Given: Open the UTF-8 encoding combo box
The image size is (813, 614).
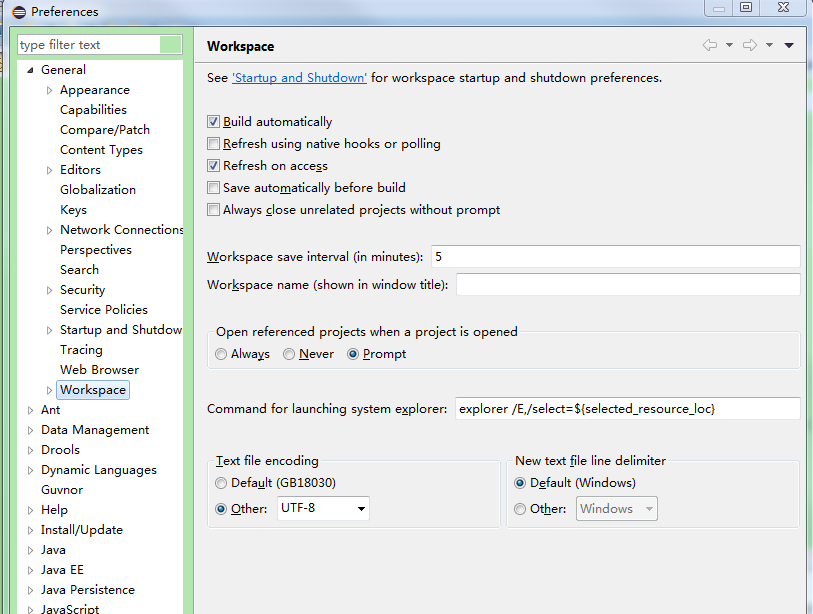Looking at the screenshot, I should coord(323,508).
